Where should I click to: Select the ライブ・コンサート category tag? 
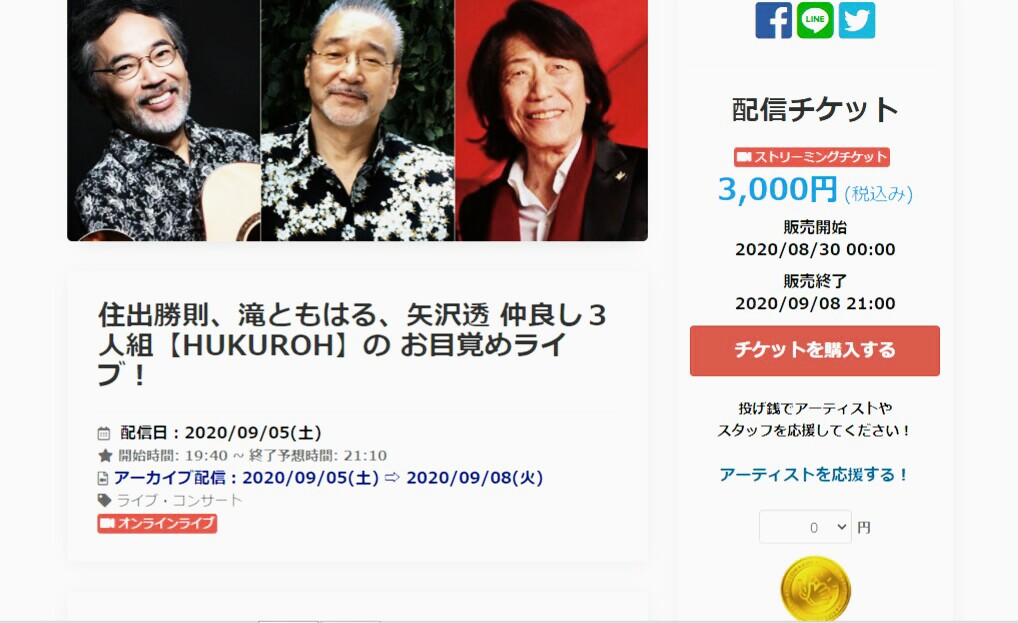179,500
